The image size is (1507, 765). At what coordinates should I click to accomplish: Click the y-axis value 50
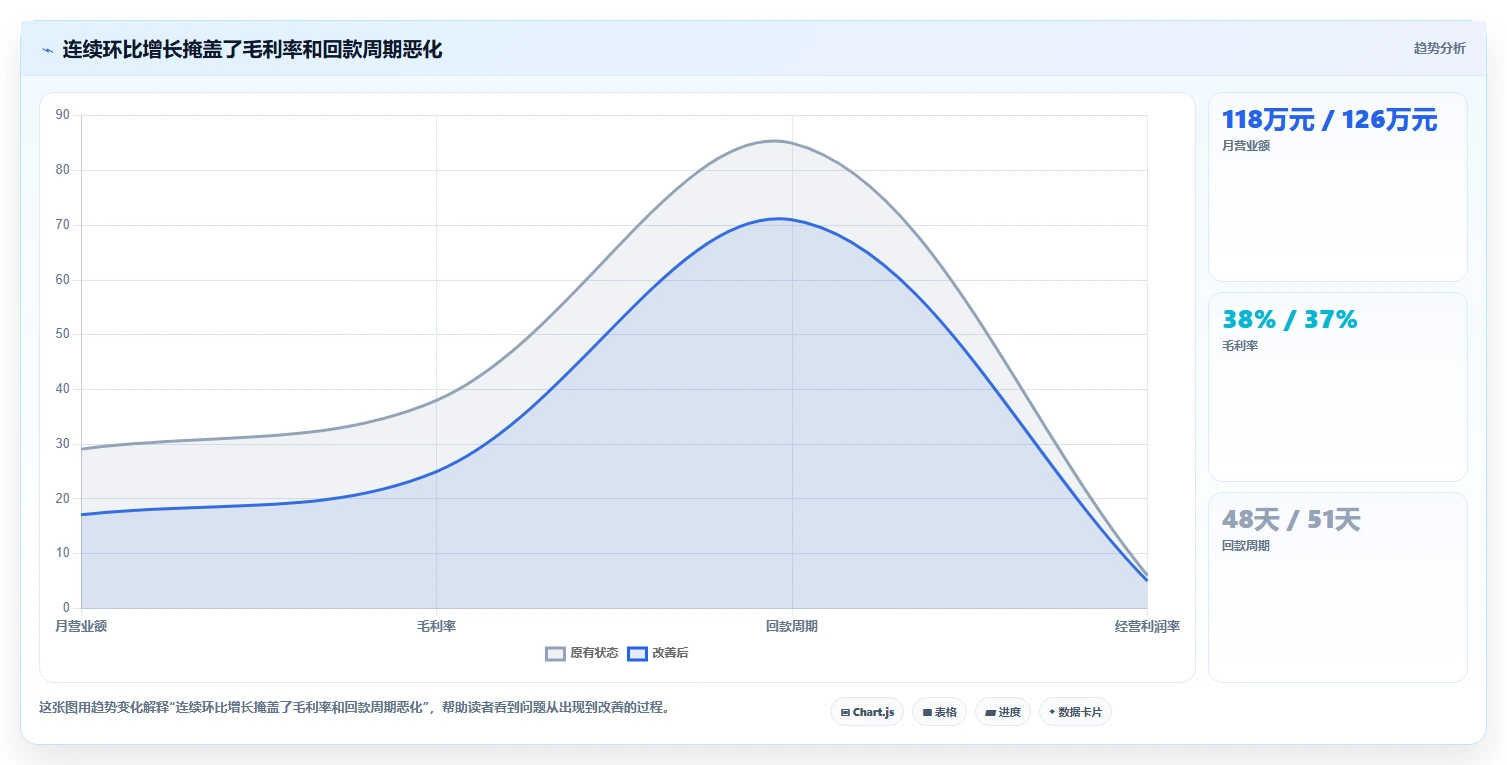[x=63, y=334]
